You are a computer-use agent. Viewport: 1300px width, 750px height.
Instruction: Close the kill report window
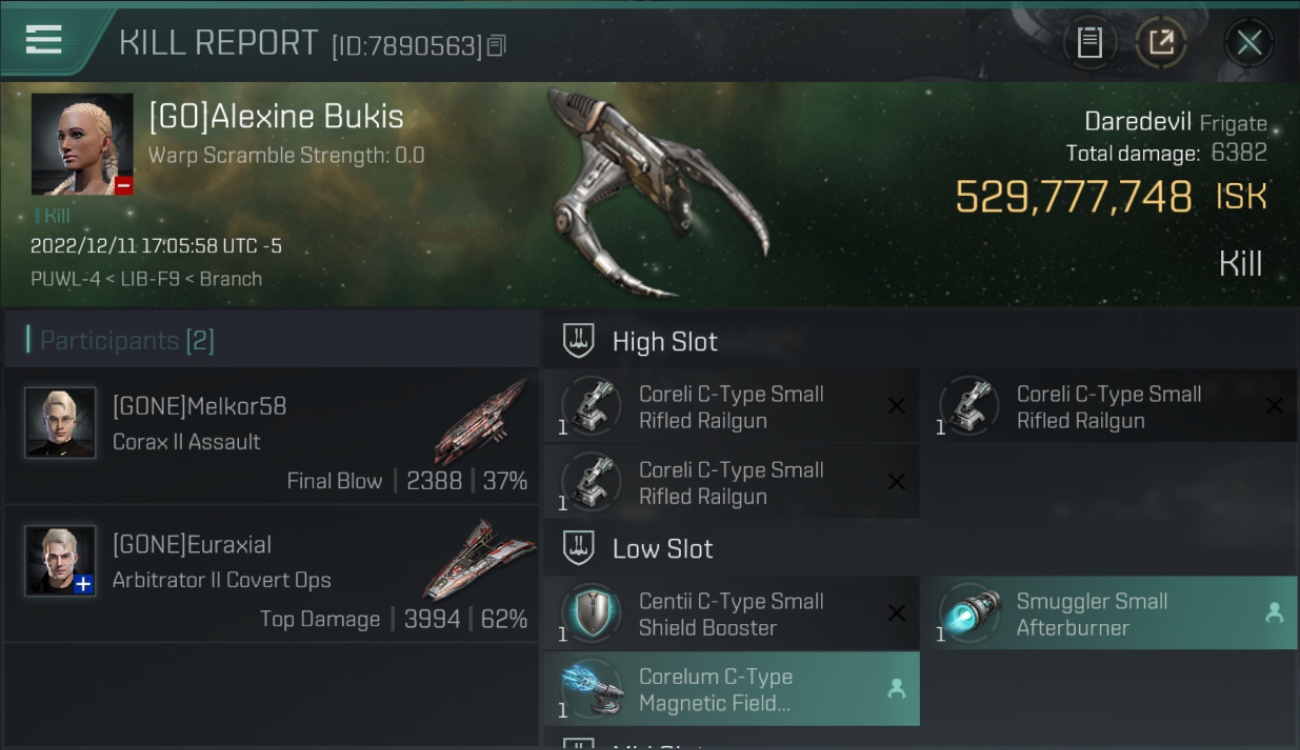[1249, 42]
